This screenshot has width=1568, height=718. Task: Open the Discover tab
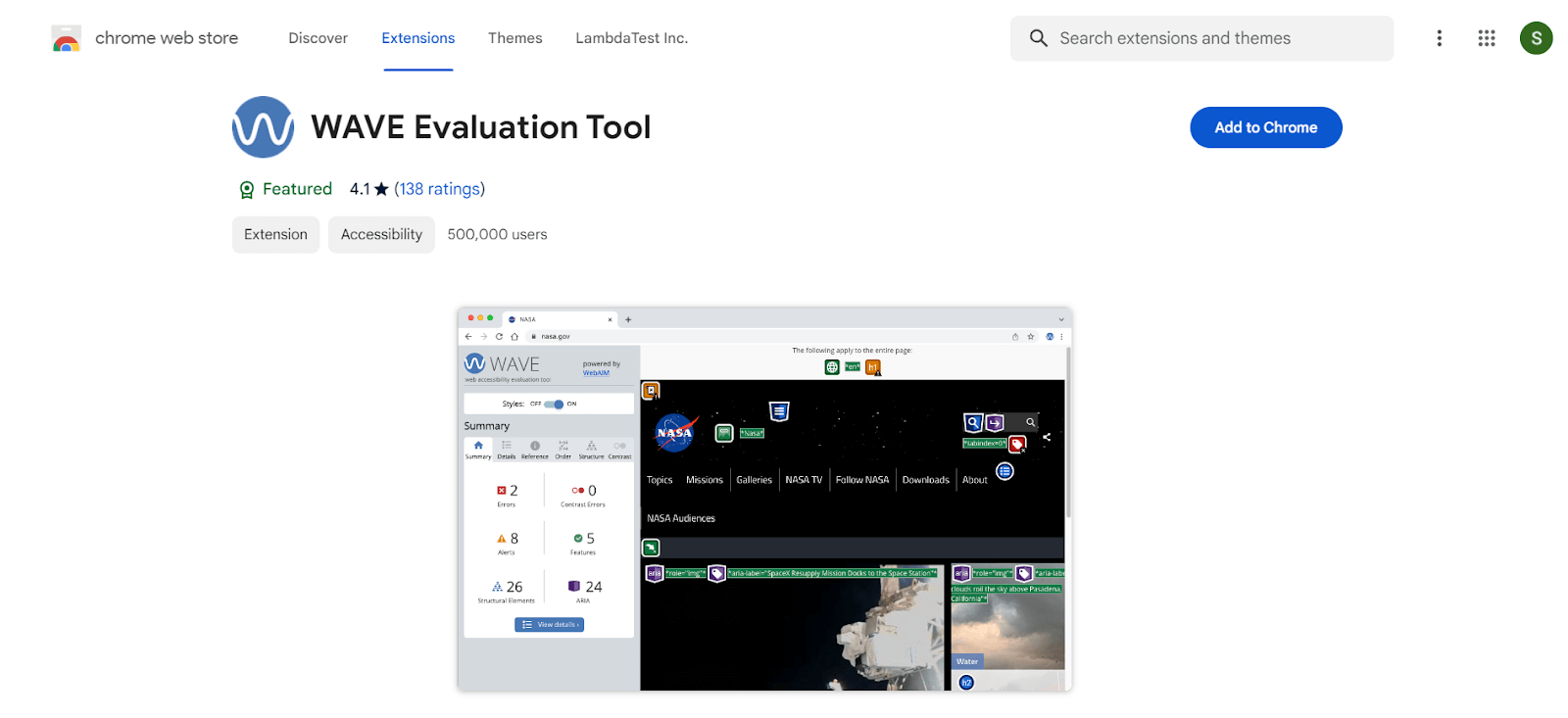(x=318, y=38)
